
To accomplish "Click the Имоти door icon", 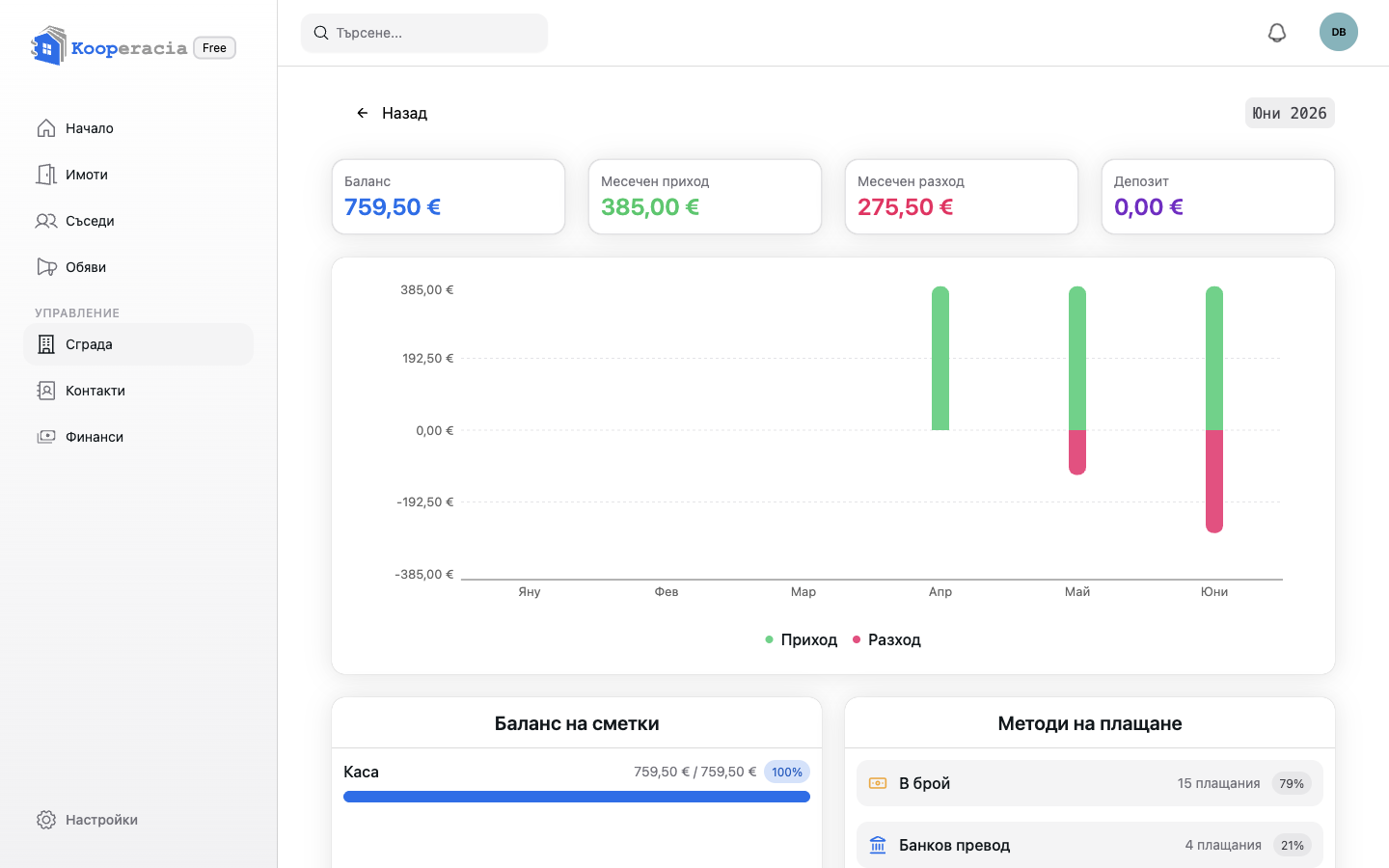I will pos(46,175).
